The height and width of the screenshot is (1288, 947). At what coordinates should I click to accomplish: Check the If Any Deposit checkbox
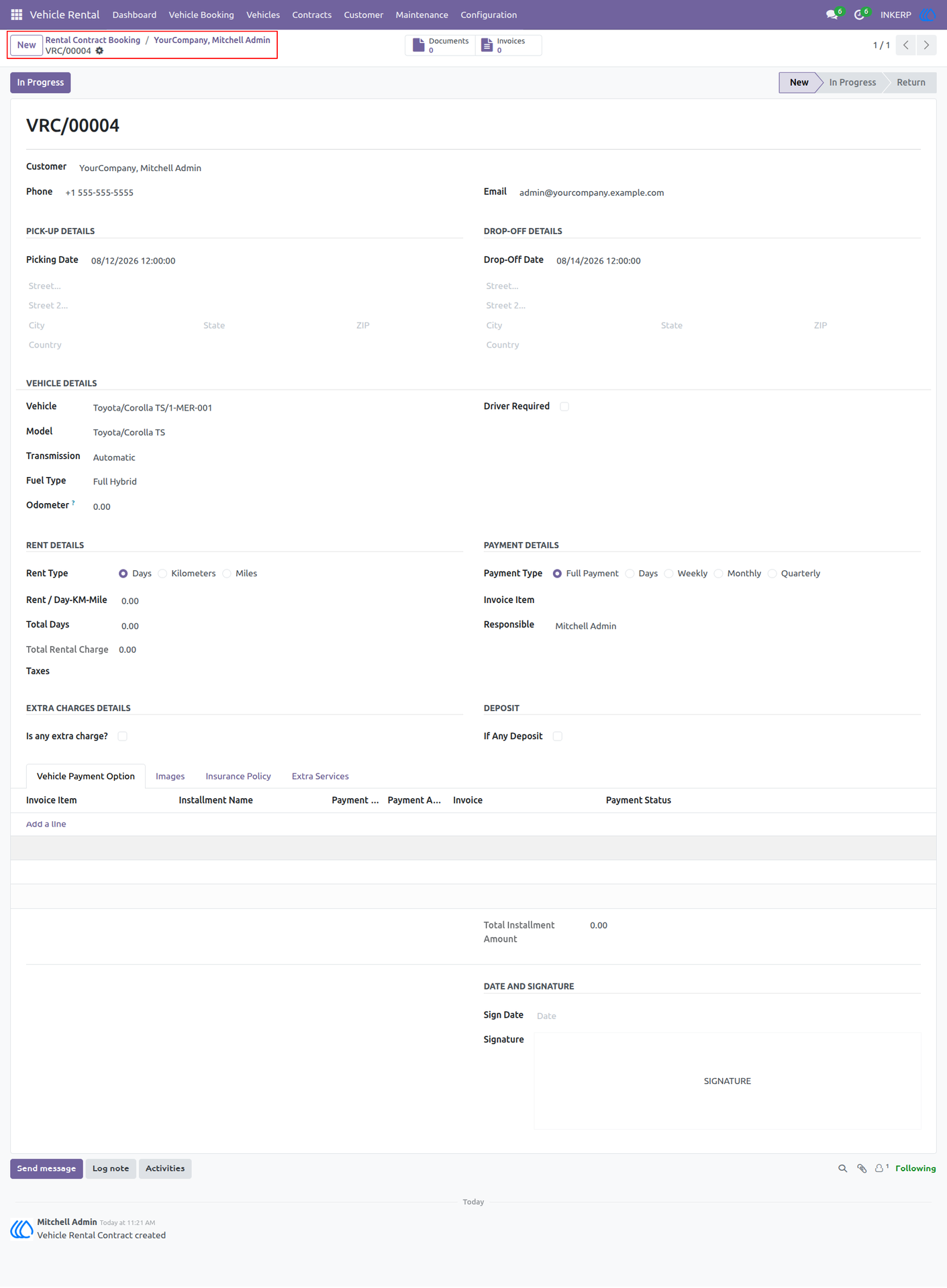(x=558, y=737)
